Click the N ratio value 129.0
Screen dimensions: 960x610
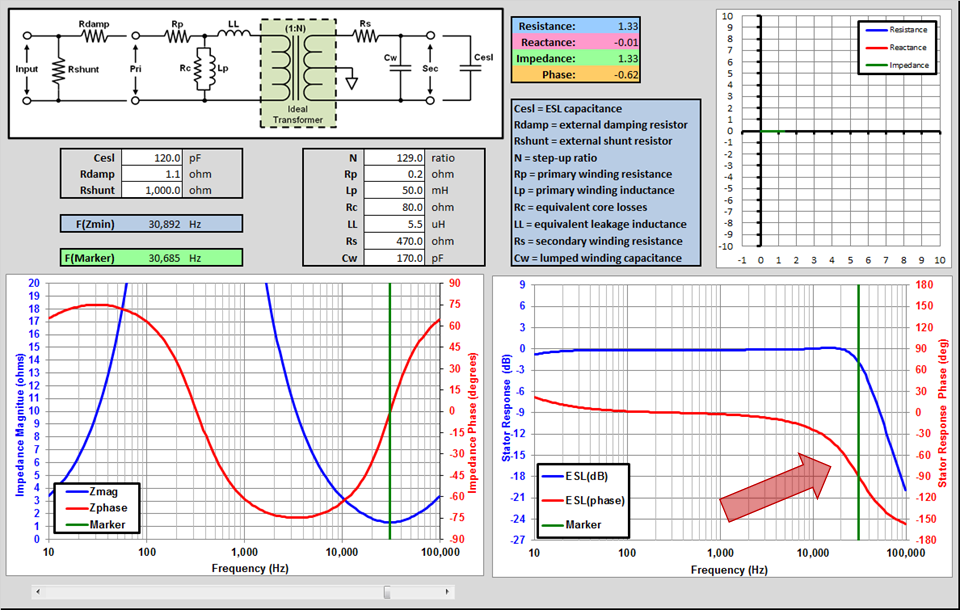pyautogui.click(x=394, y=158)
